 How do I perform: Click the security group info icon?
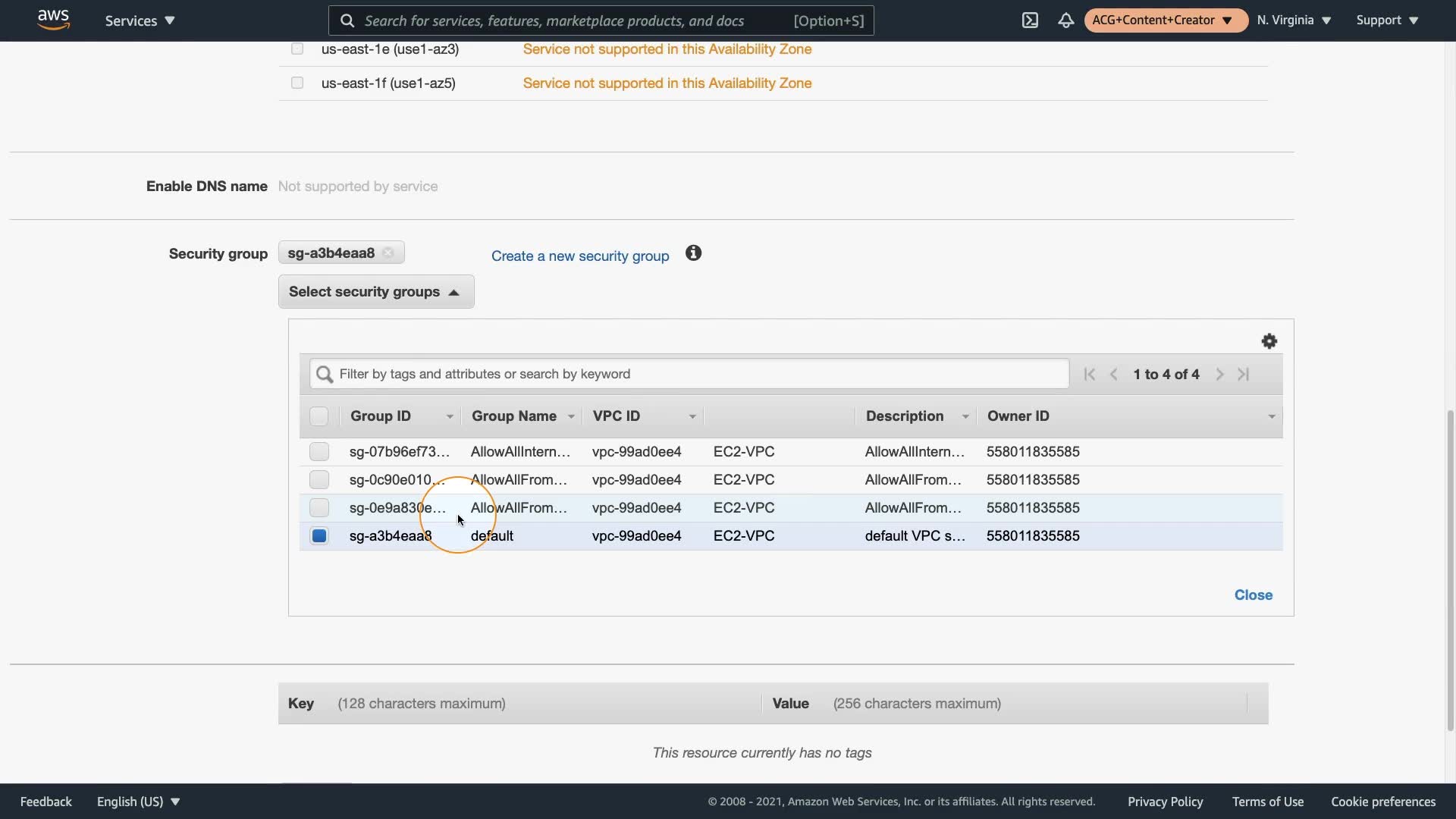tap(693, 253)
